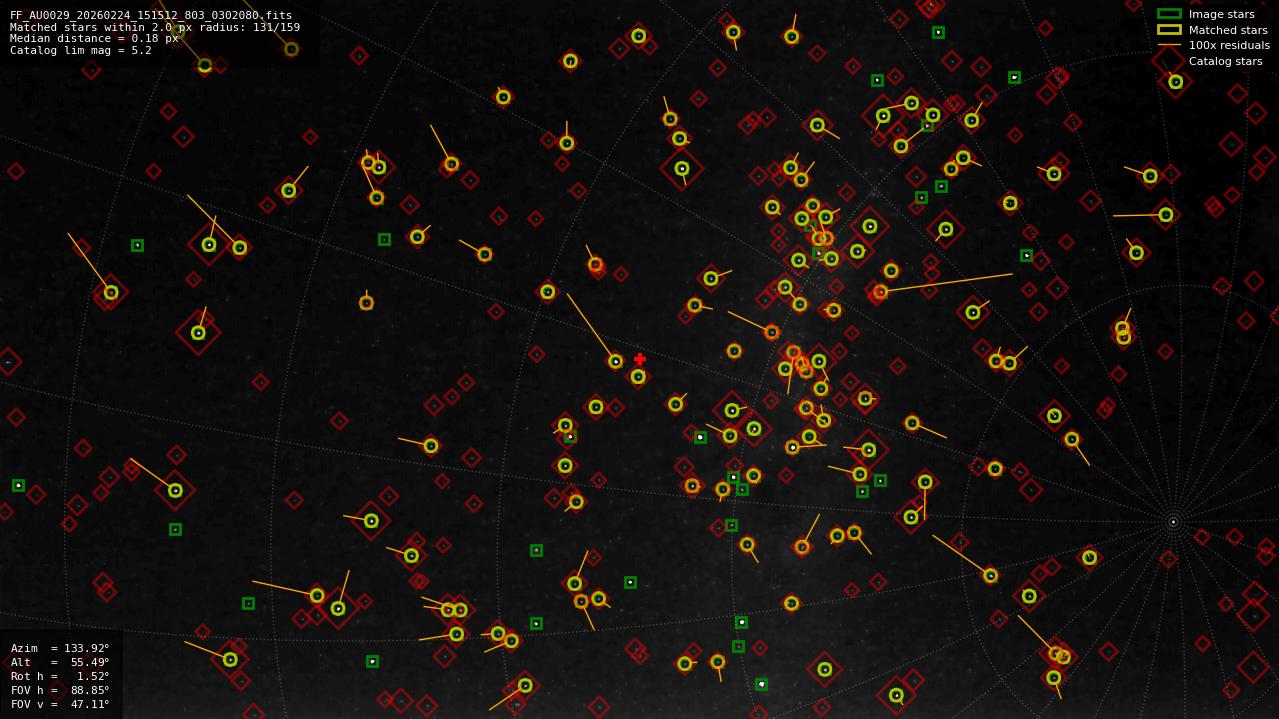Image resolution: width=1279 pixels, height=719 pixels.
Task: Select the "100x residuals" legend label
Action: pyautogui.click(x=1229, y=45)
